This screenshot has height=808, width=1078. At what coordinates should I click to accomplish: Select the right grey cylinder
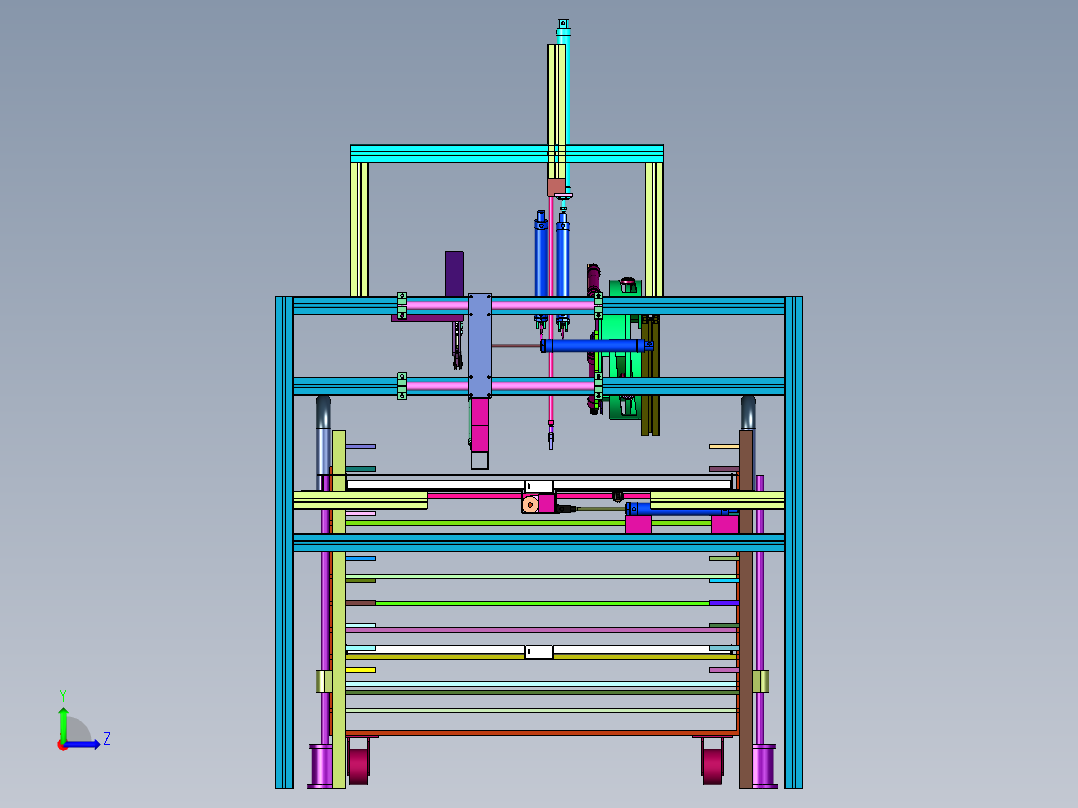pyautogui.click(x=749, y=414)
